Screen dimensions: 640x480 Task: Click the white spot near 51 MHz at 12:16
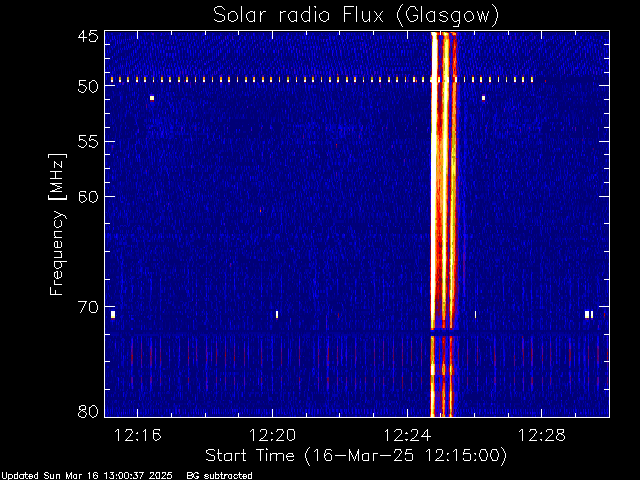coord(152,98)
